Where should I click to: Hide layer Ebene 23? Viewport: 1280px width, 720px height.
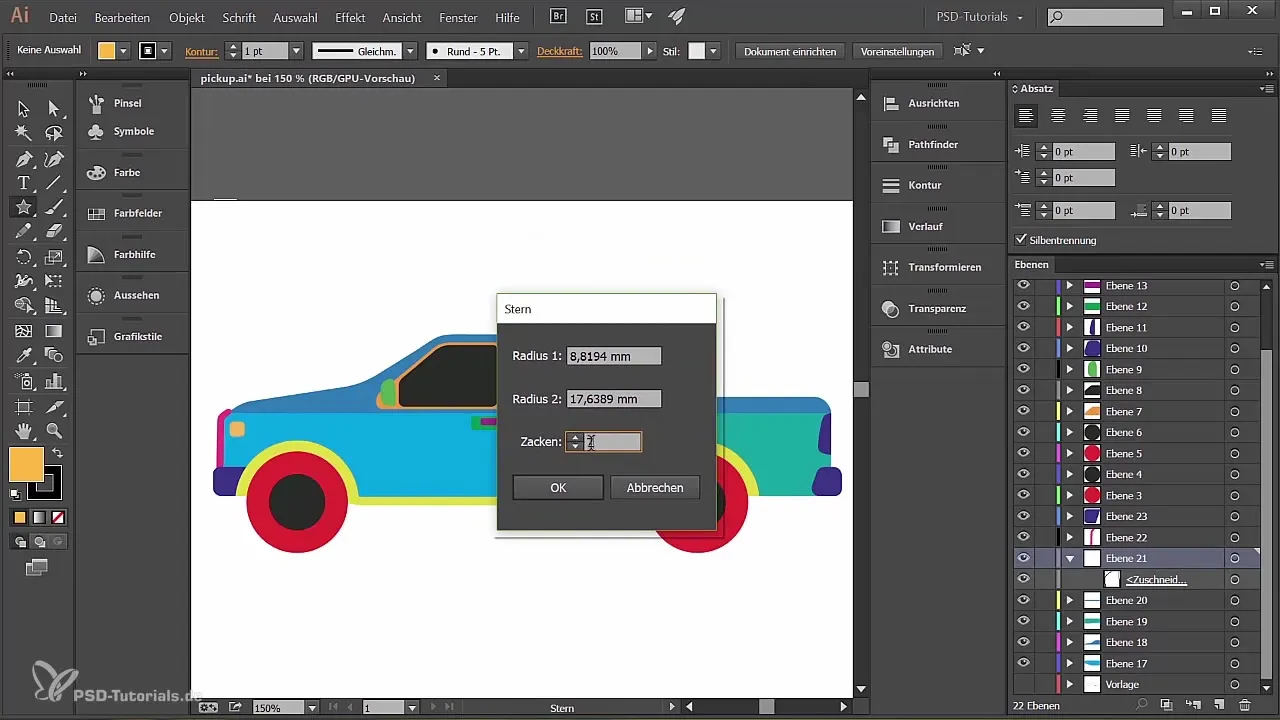(1023, 516)
